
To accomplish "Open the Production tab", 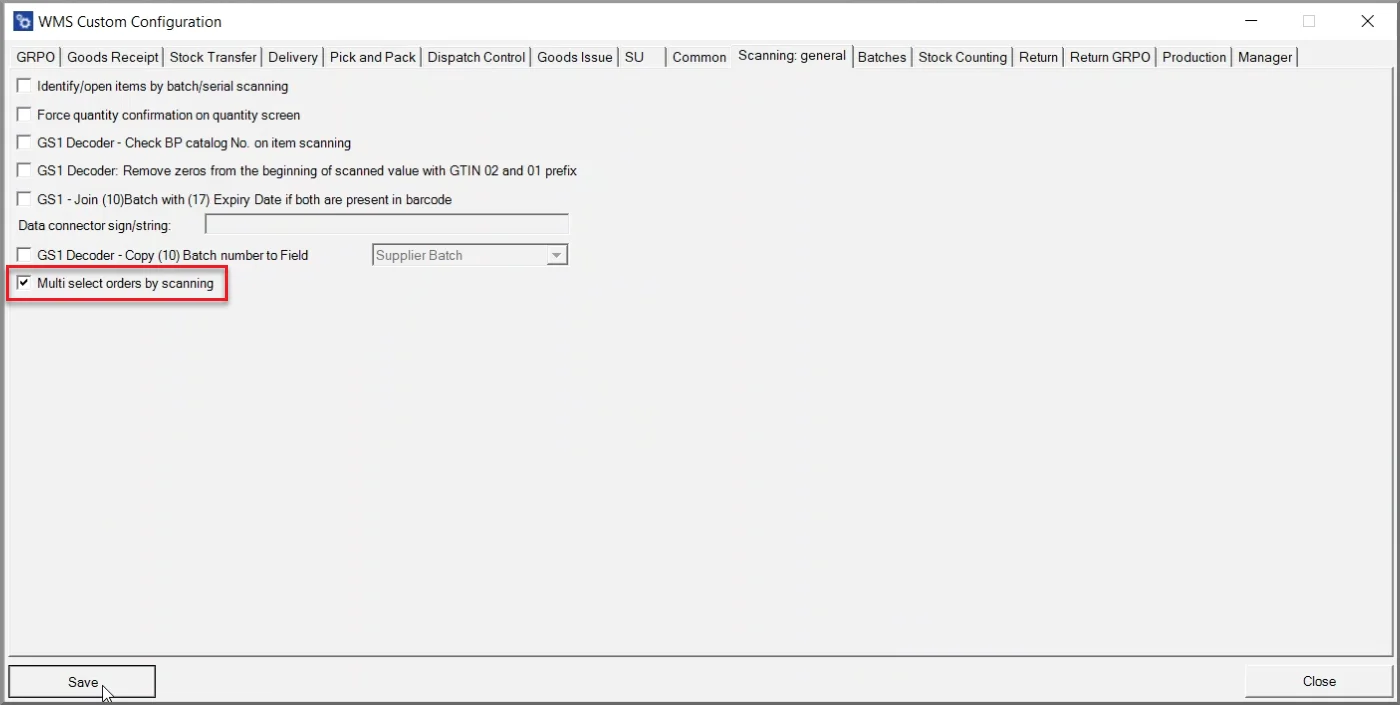I will pos(1194,57).
